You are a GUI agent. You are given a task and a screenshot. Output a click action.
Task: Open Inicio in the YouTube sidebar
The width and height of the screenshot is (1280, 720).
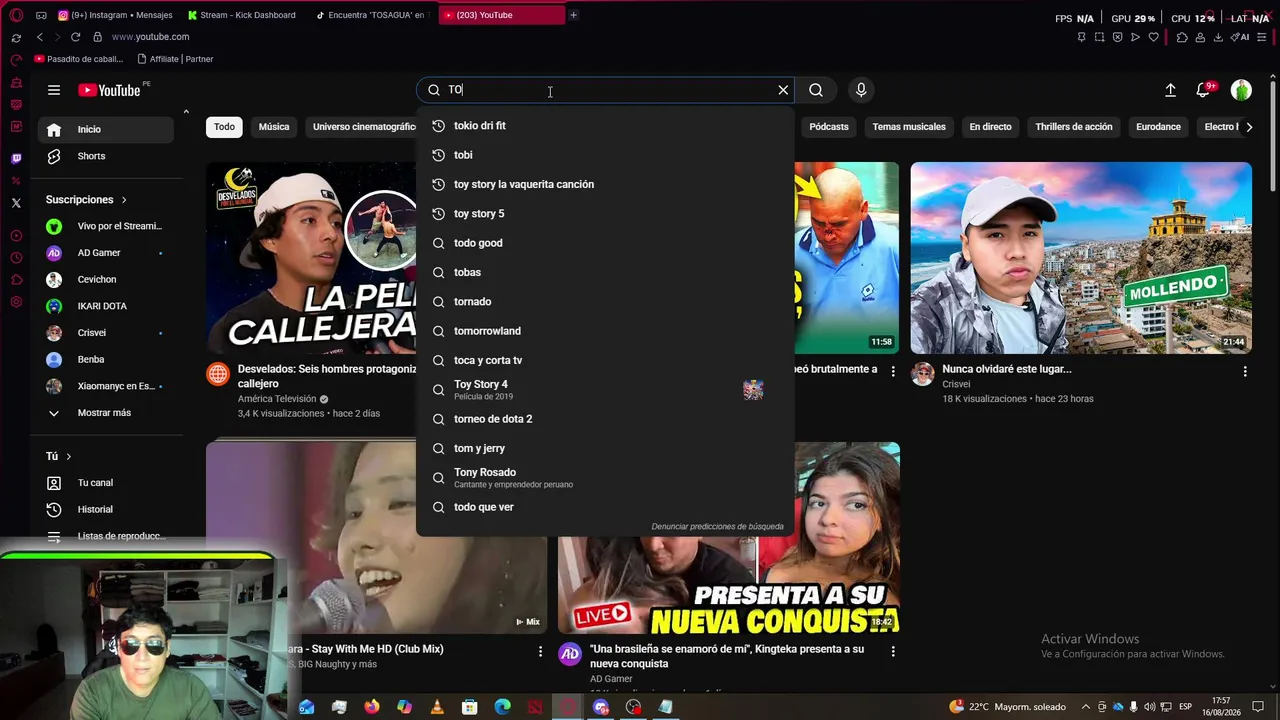point(105,129)
